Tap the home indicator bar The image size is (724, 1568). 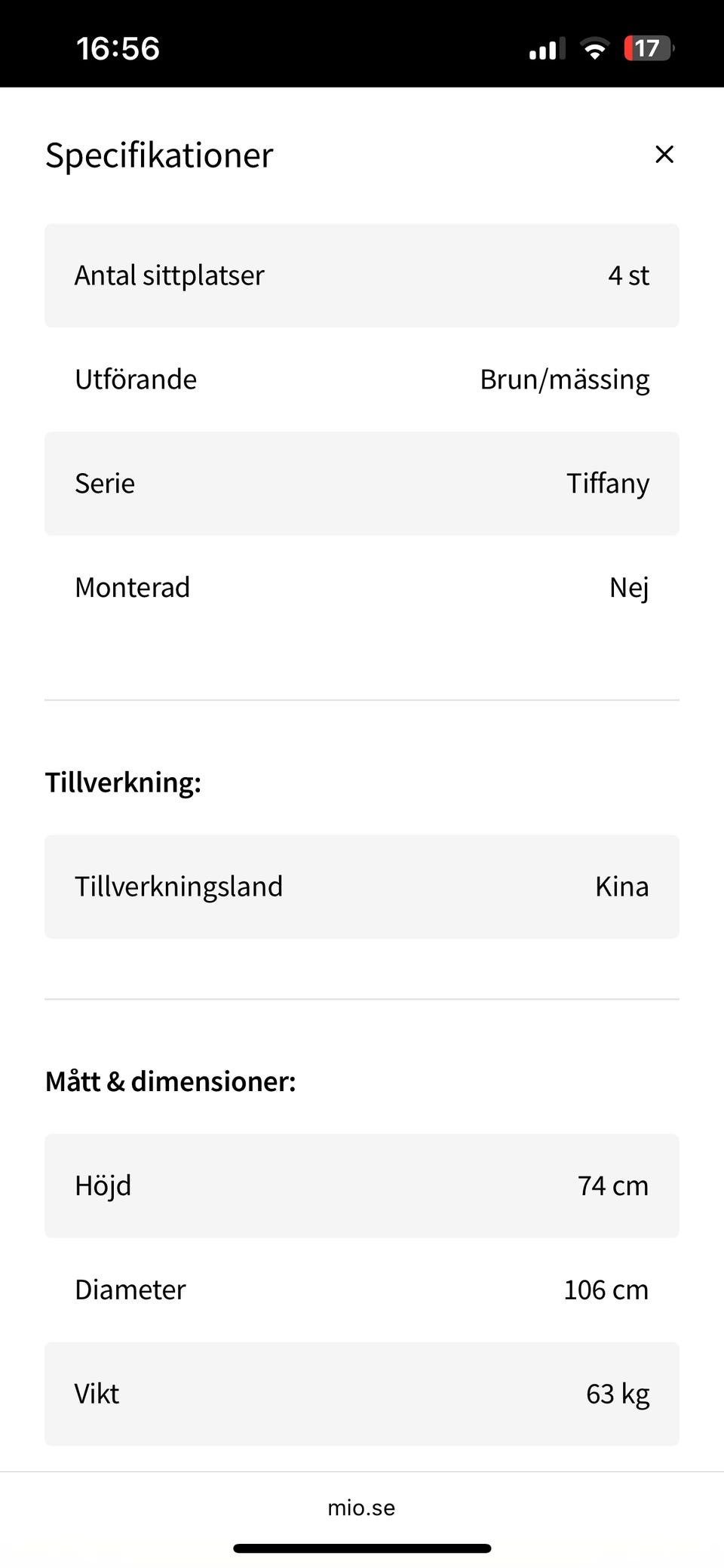(x=362, y=1548)
